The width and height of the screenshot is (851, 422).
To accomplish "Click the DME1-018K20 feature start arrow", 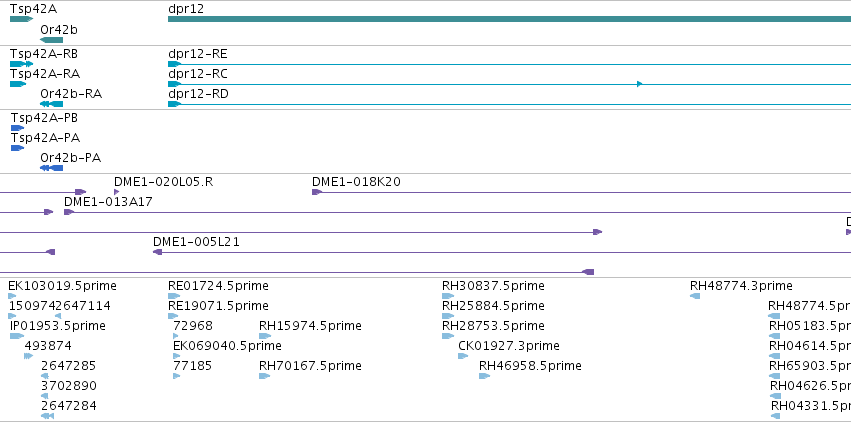I will (x=317, y=192).
